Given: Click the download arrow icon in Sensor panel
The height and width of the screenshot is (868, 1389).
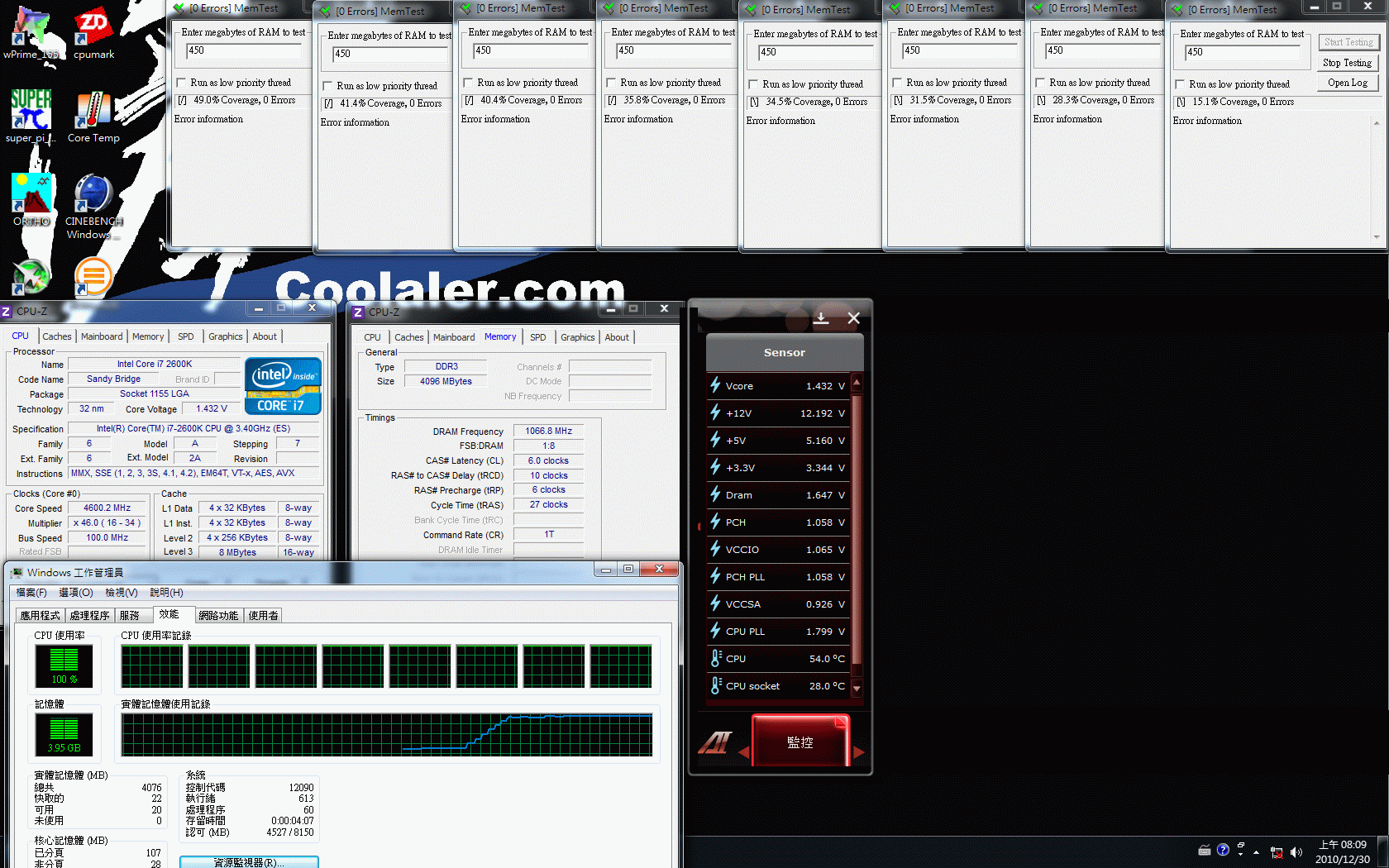Looking at the screenshot, I should [x=821, y=318].
